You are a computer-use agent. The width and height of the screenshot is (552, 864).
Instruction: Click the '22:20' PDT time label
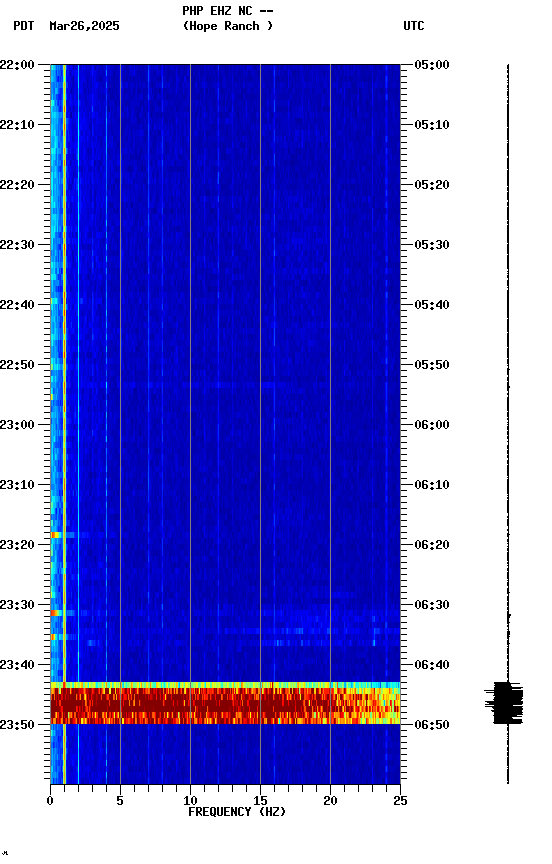coord(17,185)
